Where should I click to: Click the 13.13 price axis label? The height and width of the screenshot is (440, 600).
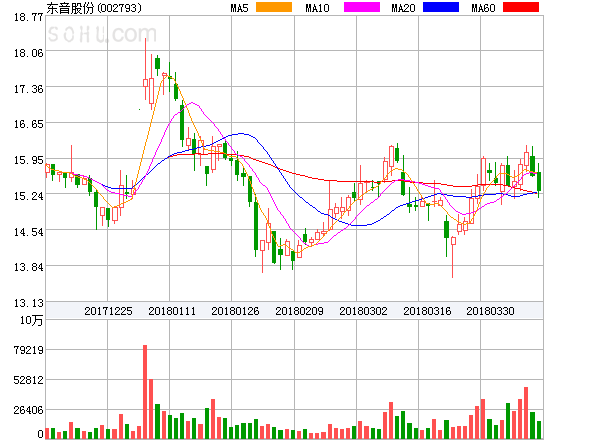(x=29, y=303)
